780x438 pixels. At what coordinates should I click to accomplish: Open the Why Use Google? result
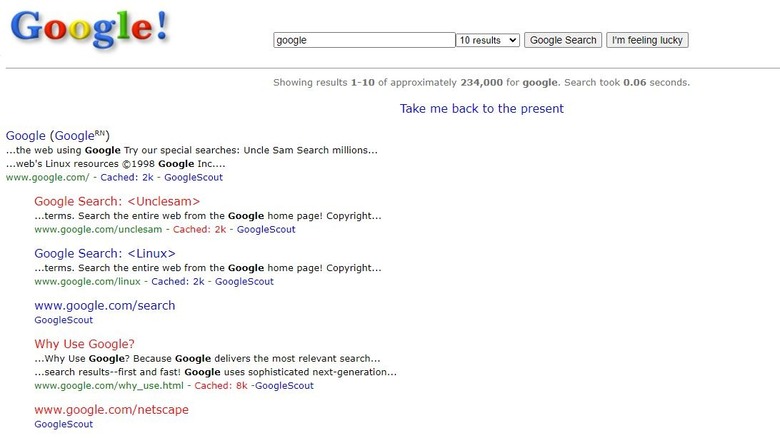84,344
